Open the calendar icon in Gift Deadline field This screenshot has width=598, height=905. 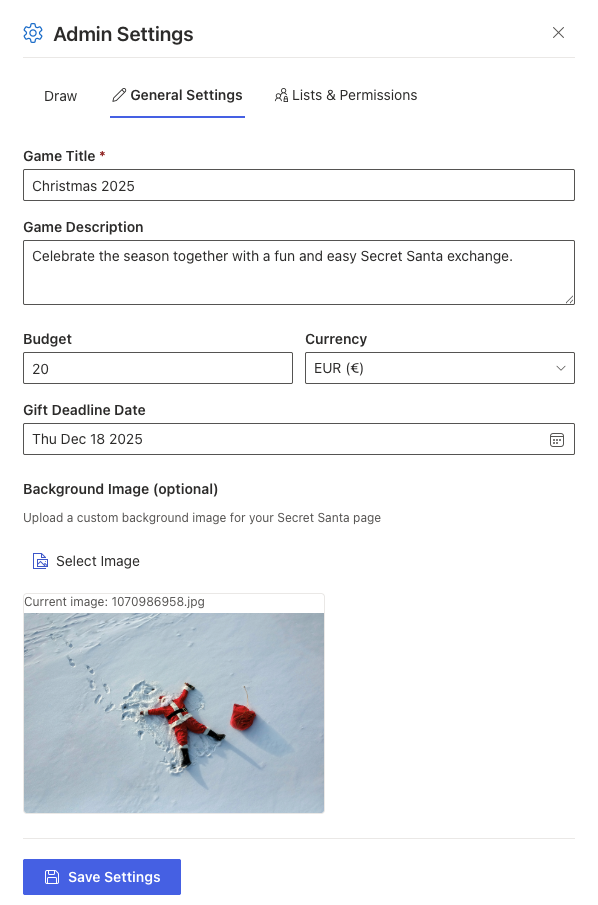pyautogui.click(x=557, y=438)
